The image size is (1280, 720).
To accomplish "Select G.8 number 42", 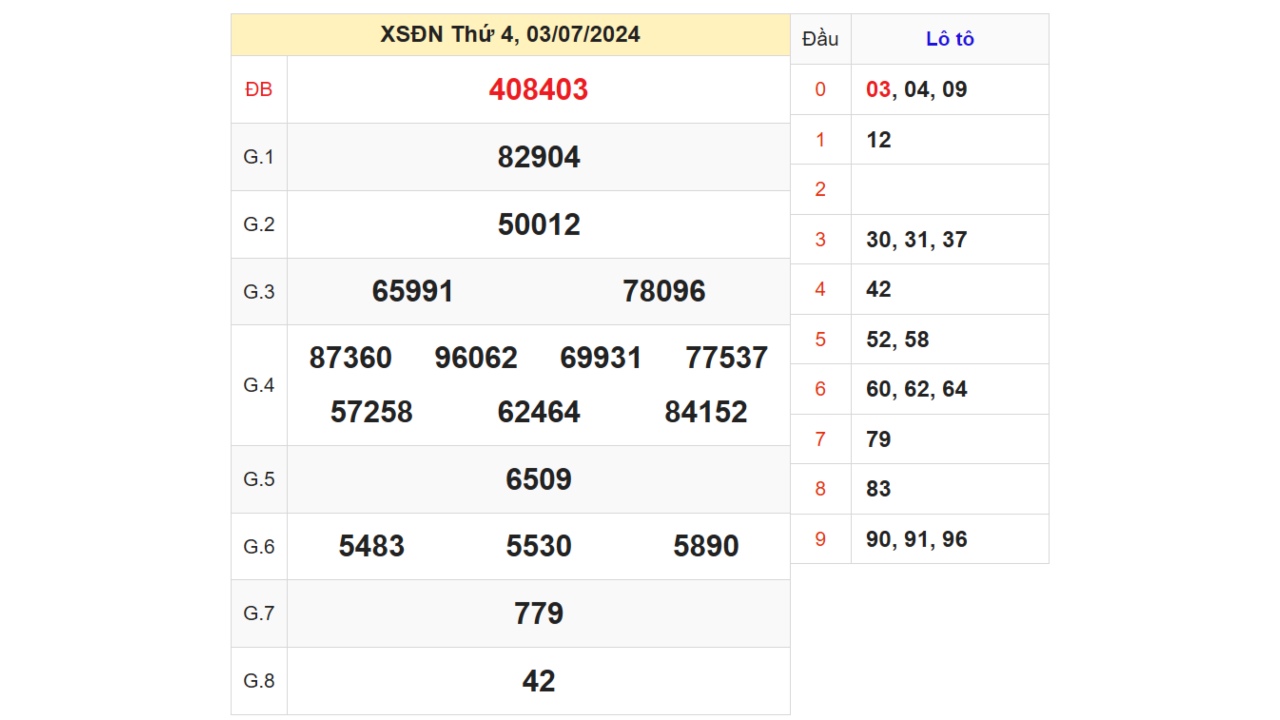I will [538, 681].
